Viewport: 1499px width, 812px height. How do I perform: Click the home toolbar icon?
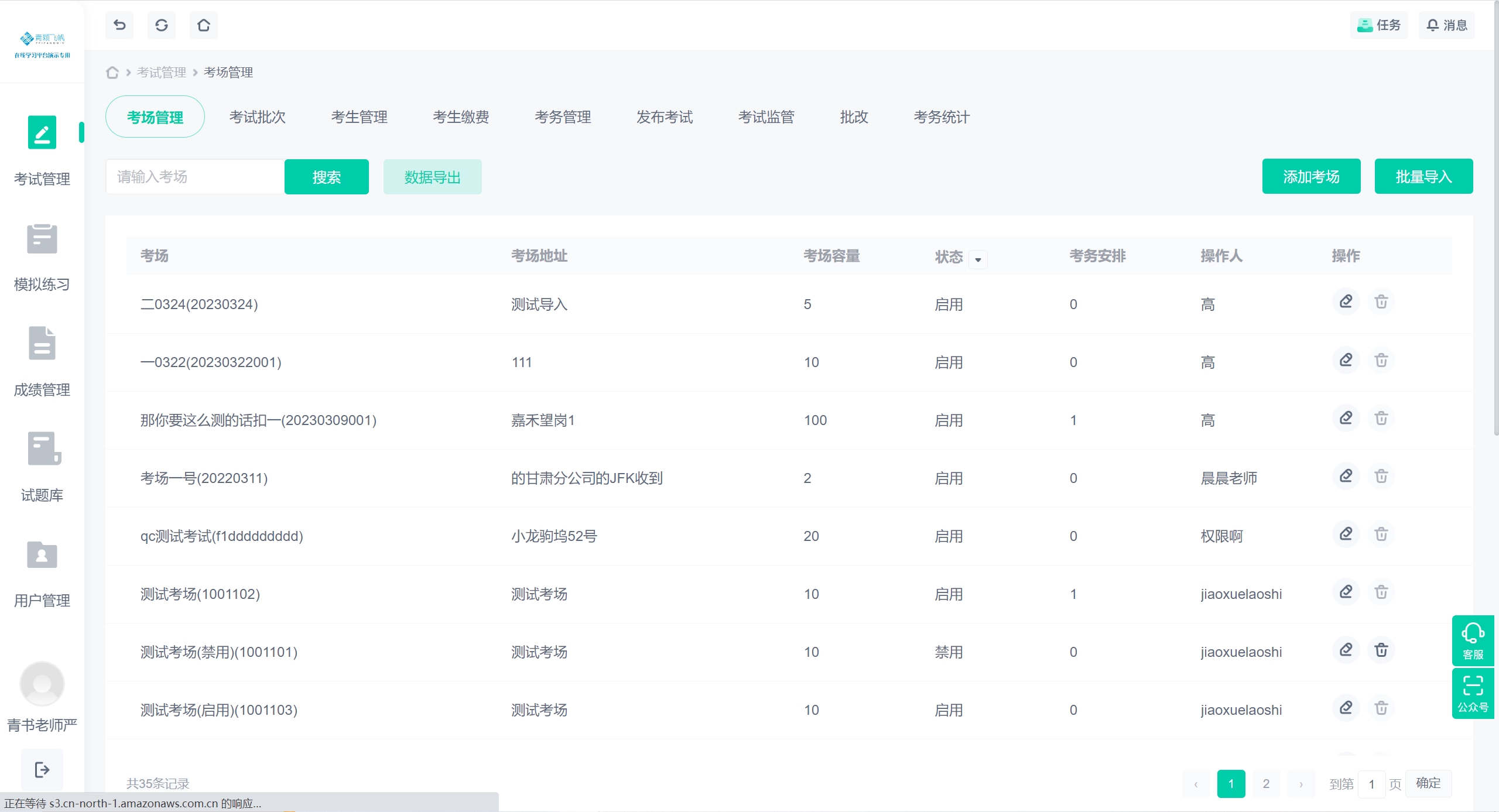204,25
